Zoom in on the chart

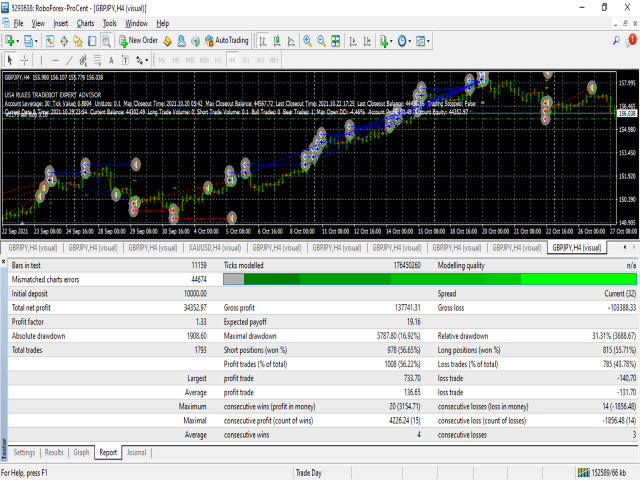click(x=307, y=41)
